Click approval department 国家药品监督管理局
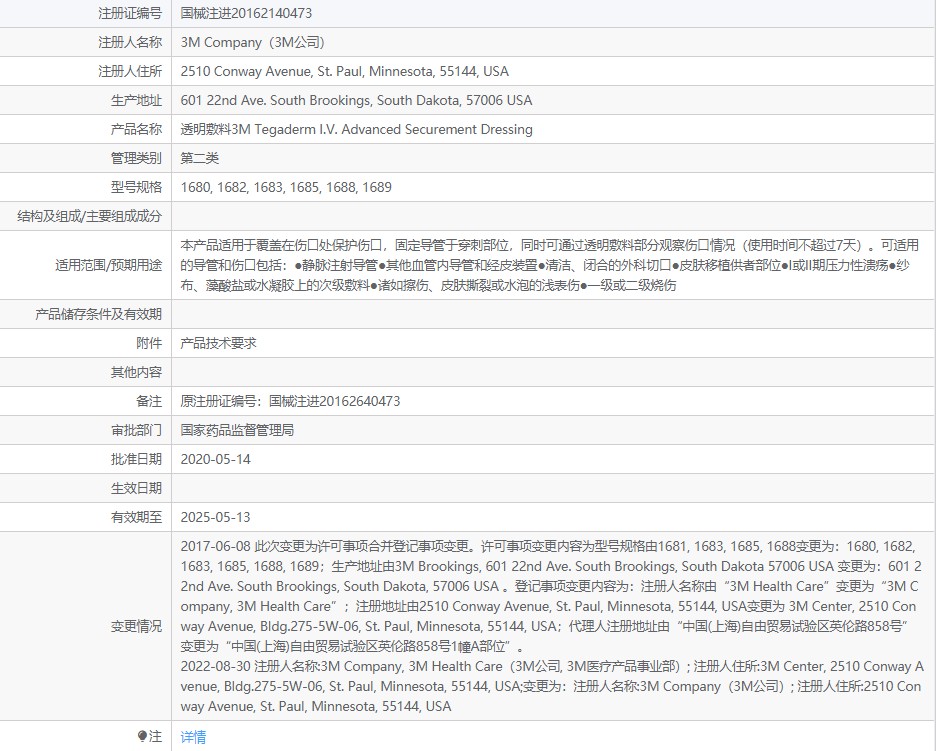The height and width of the screenshot is (751, 937). pos(237,430)
